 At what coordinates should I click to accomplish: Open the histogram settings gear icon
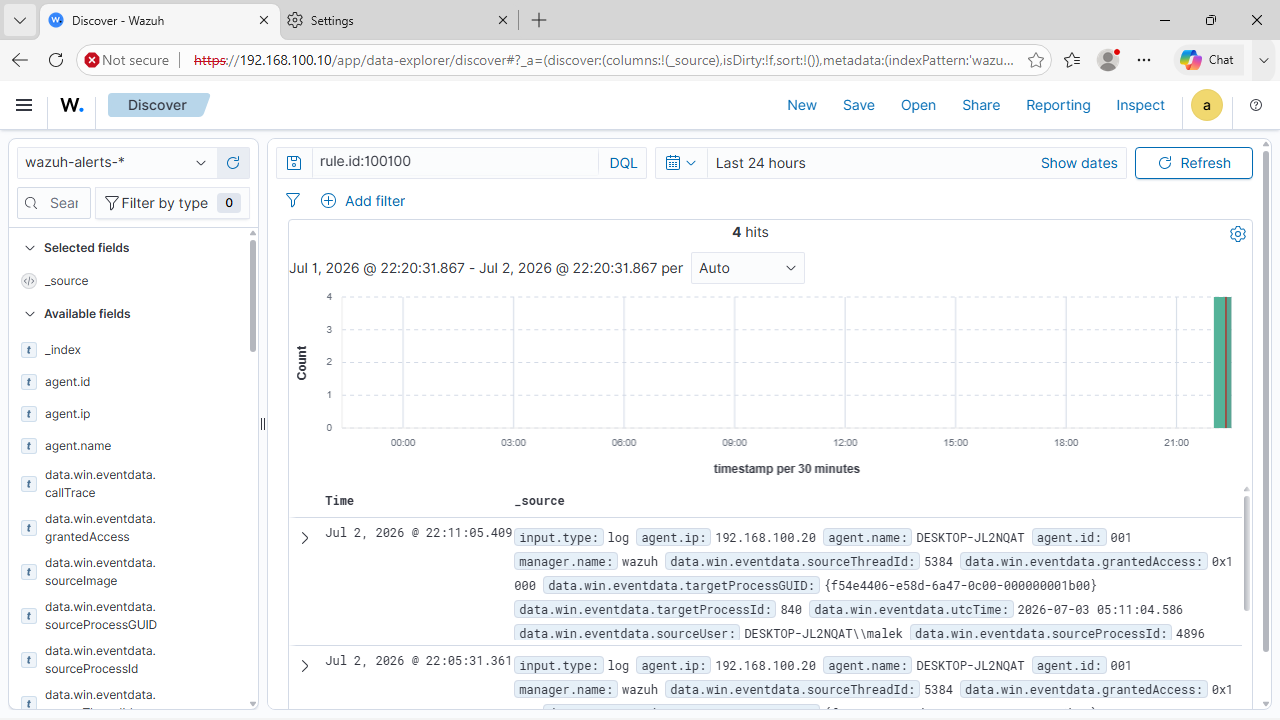[1238, 234]
